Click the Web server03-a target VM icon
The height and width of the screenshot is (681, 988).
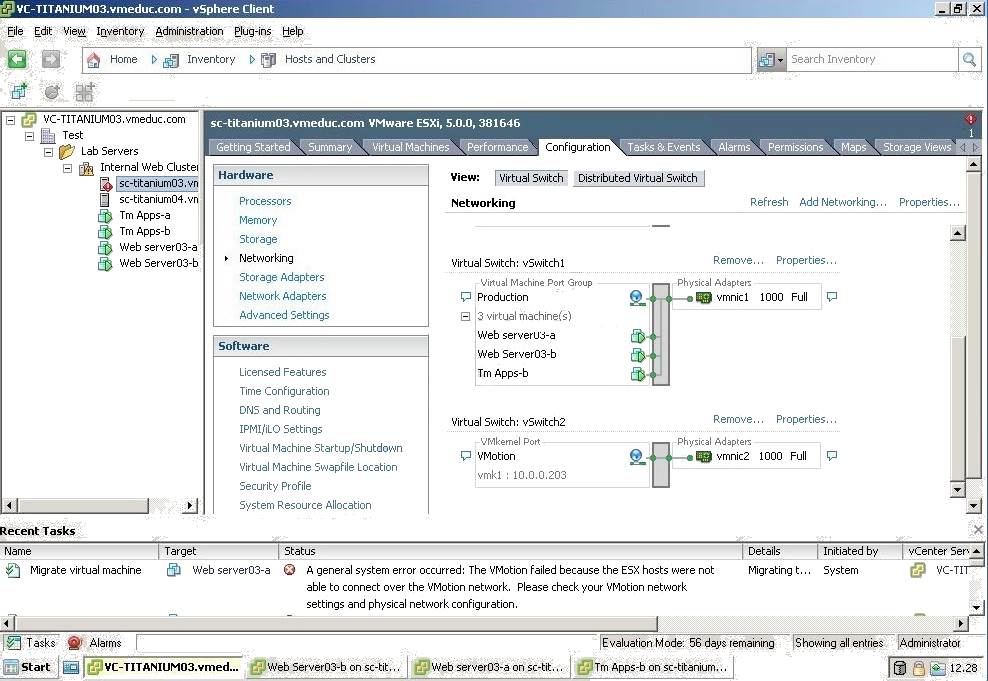coord(174,570)
